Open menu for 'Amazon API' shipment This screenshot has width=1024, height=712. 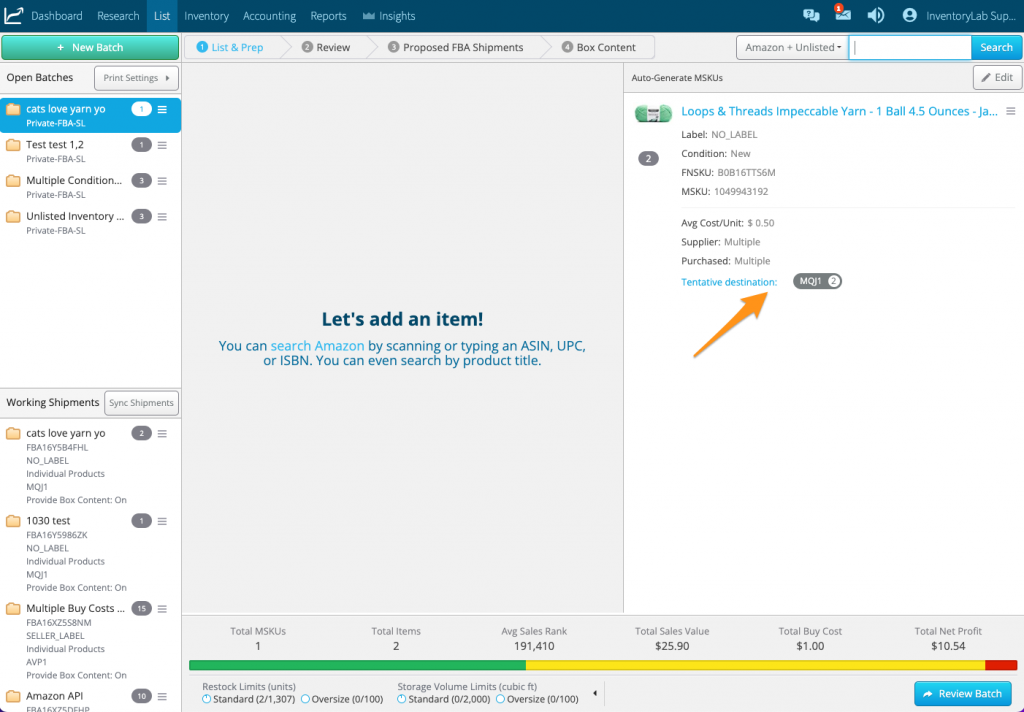162,696
